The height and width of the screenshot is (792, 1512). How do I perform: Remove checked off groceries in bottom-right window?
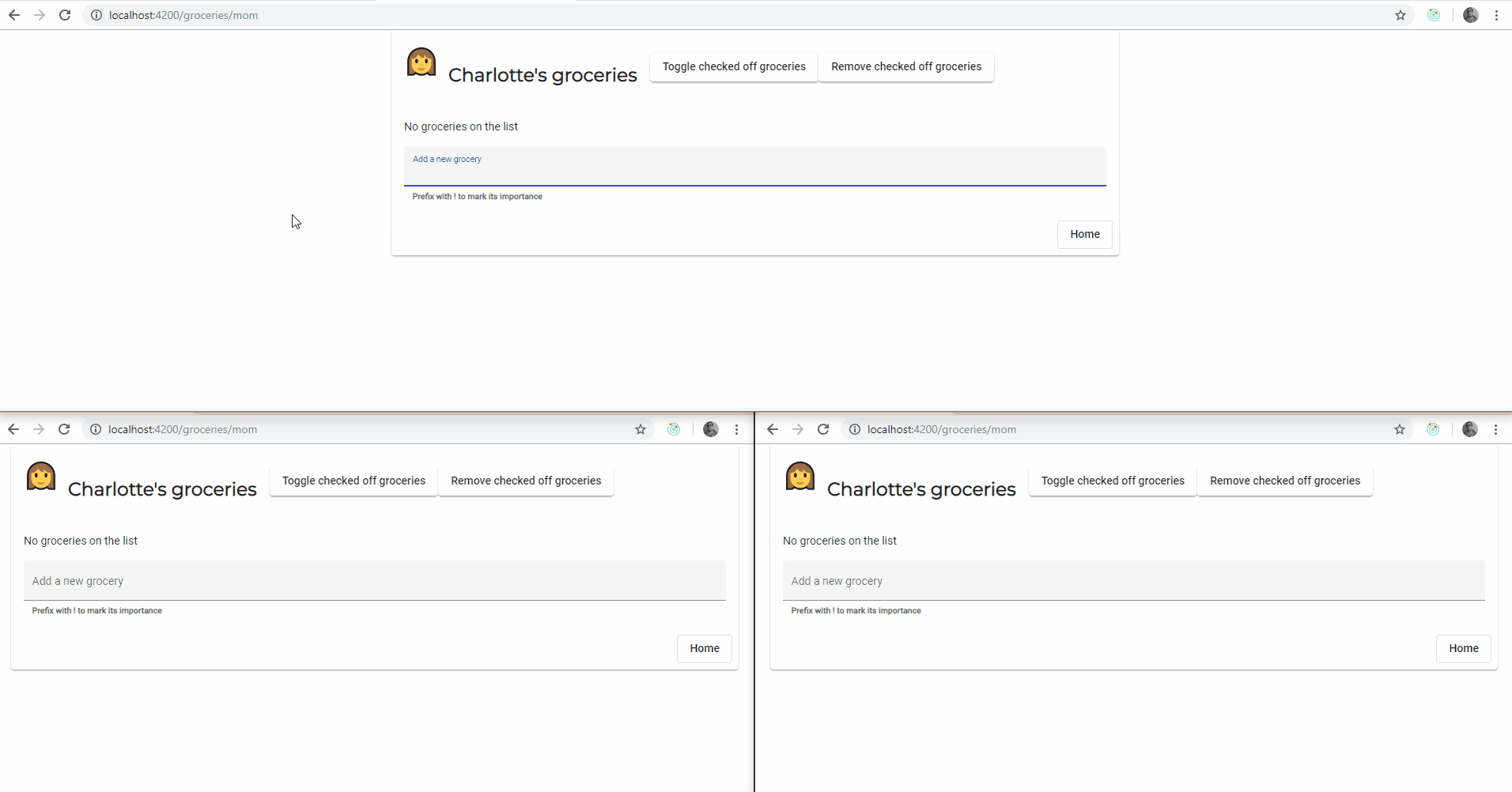(1285, 481)
